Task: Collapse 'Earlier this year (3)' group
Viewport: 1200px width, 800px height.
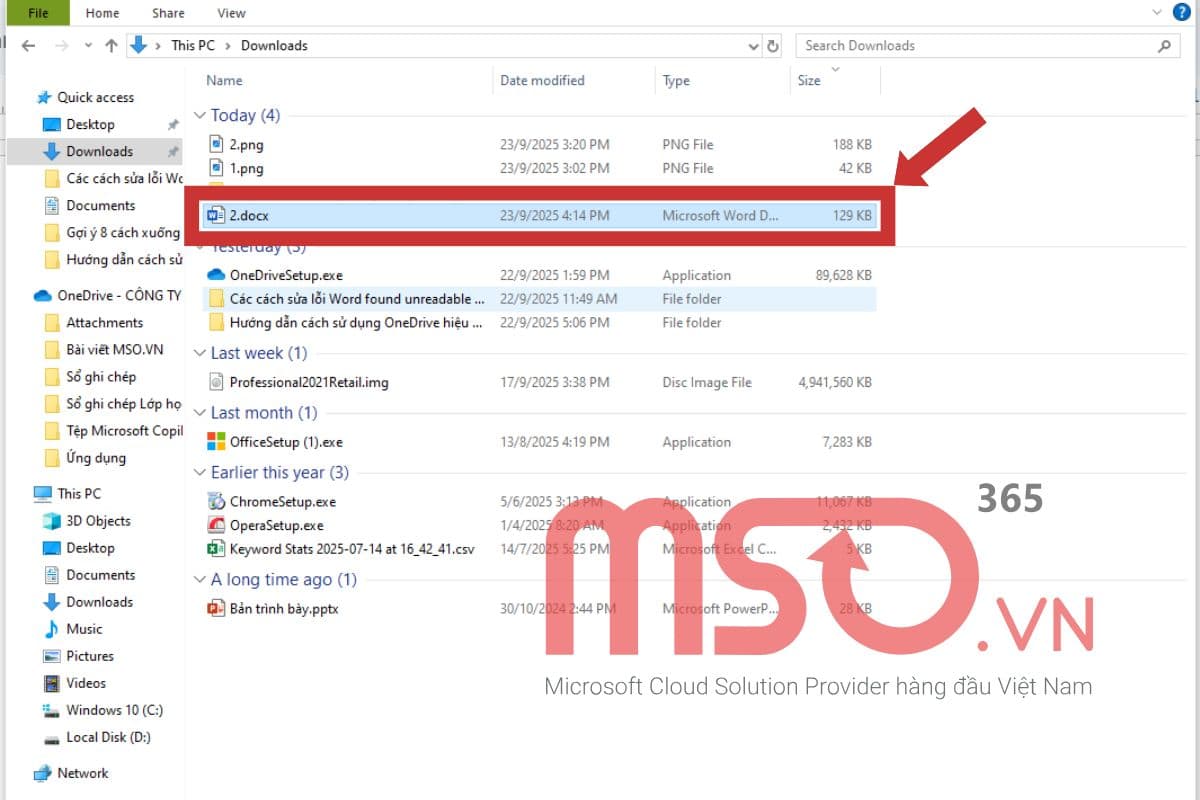Action: pos(200,473)
